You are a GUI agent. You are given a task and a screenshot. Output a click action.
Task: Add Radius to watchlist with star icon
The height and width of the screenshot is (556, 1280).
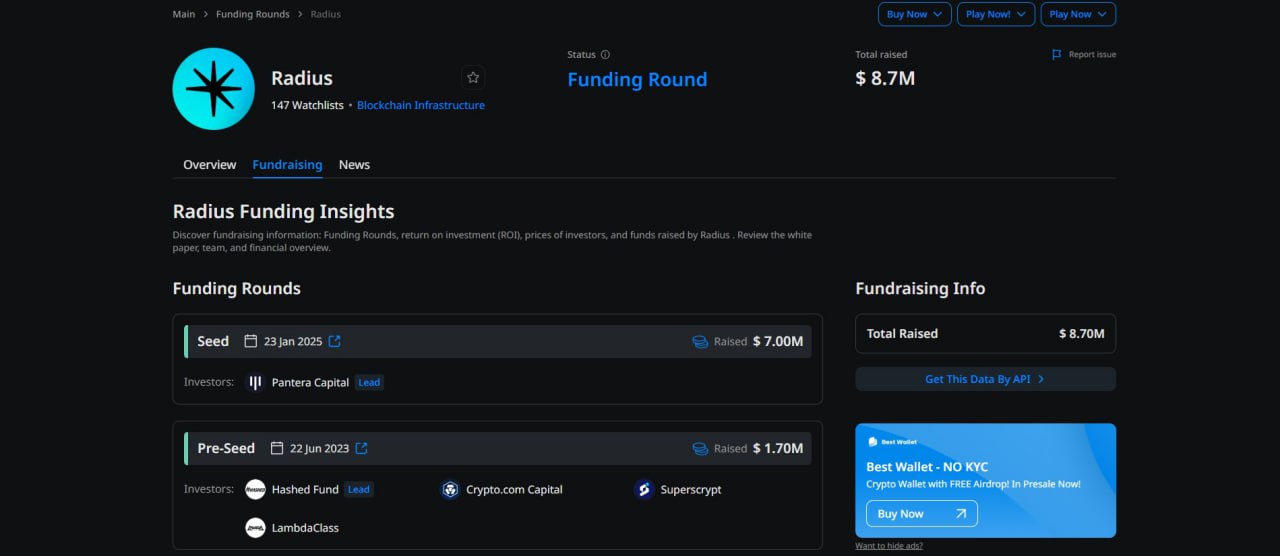tap(473, 77)
